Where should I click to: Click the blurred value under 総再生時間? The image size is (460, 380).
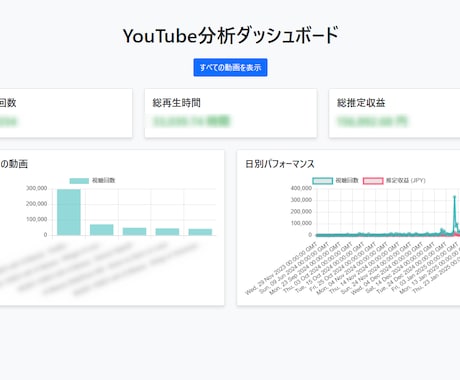pyautogui.click(x=191, y=121)
